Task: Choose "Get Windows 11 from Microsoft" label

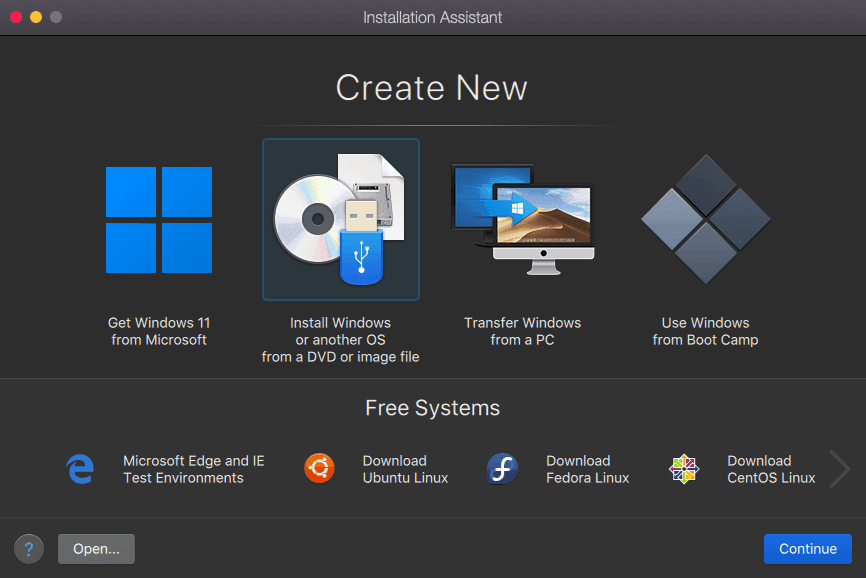Action: click(159, 331)
